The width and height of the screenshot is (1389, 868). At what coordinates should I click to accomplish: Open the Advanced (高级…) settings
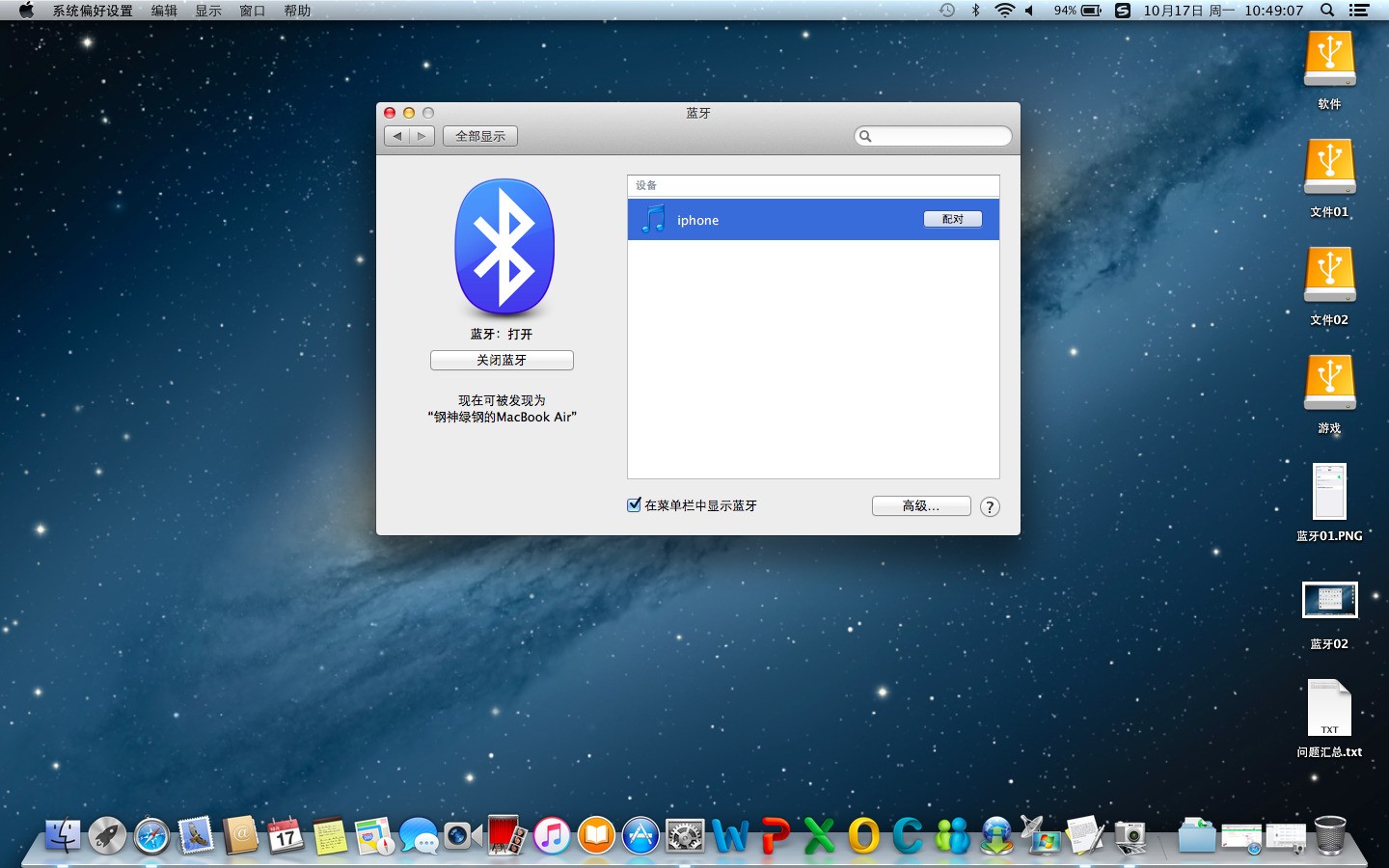921,505
